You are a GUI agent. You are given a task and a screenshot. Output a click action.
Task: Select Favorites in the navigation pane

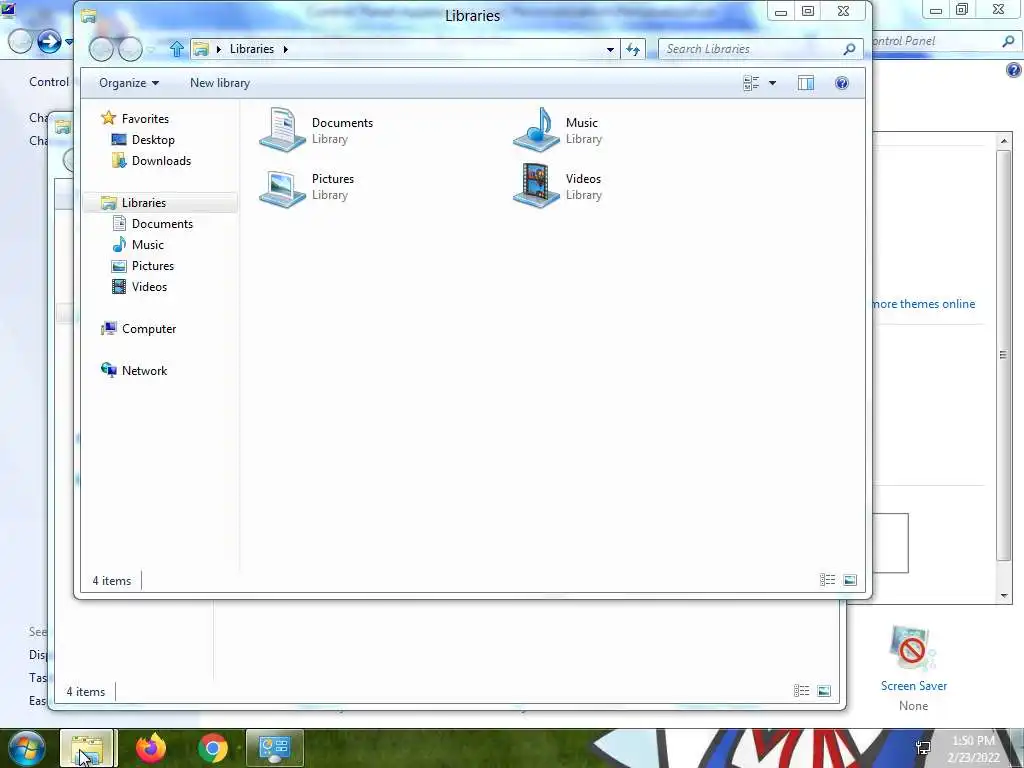pyautogui.click(x=145, y=119)
